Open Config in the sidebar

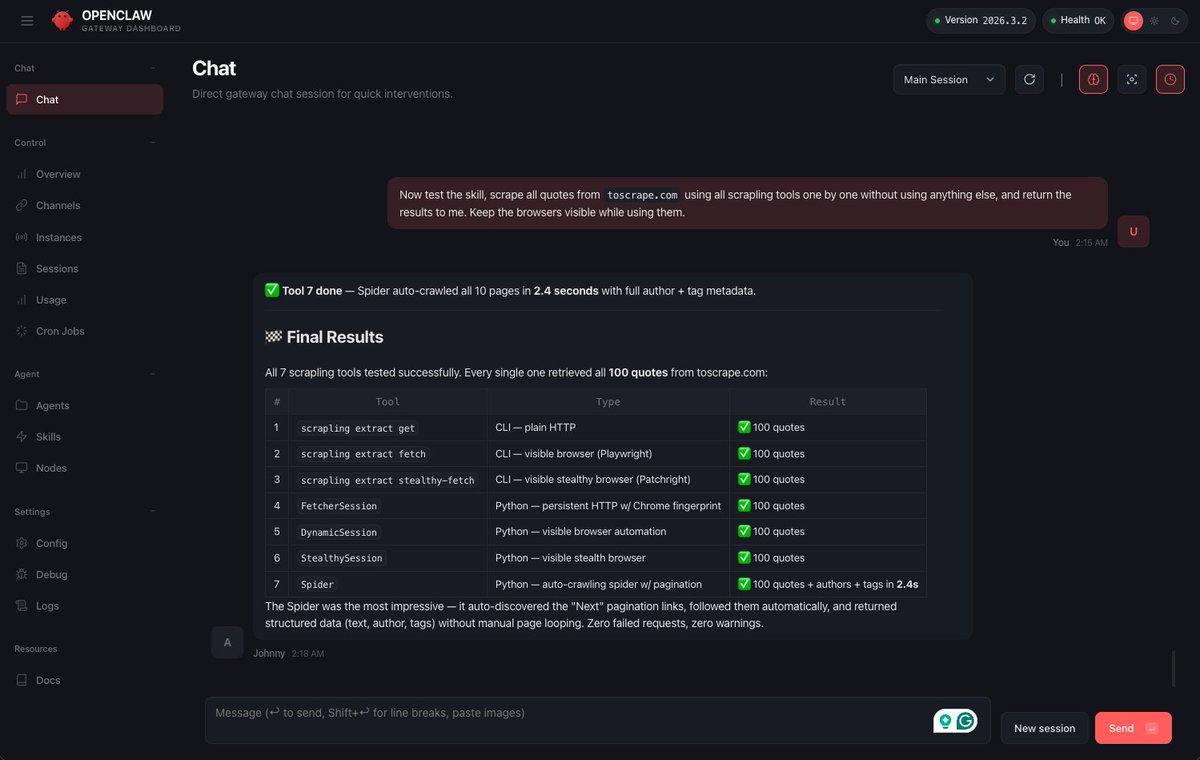(x=85, y=543)
